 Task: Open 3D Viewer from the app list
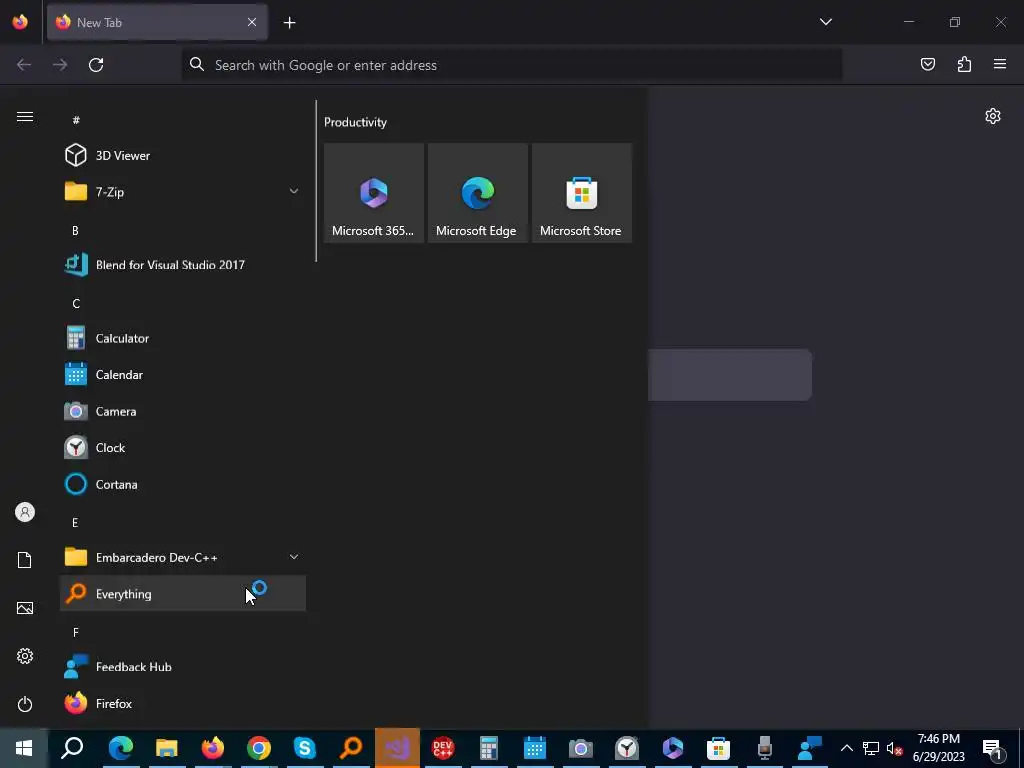point(182,155)
